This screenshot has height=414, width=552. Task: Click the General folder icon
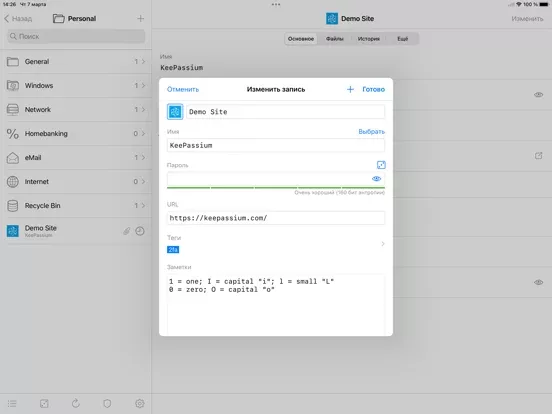click(x=13, y=62)
